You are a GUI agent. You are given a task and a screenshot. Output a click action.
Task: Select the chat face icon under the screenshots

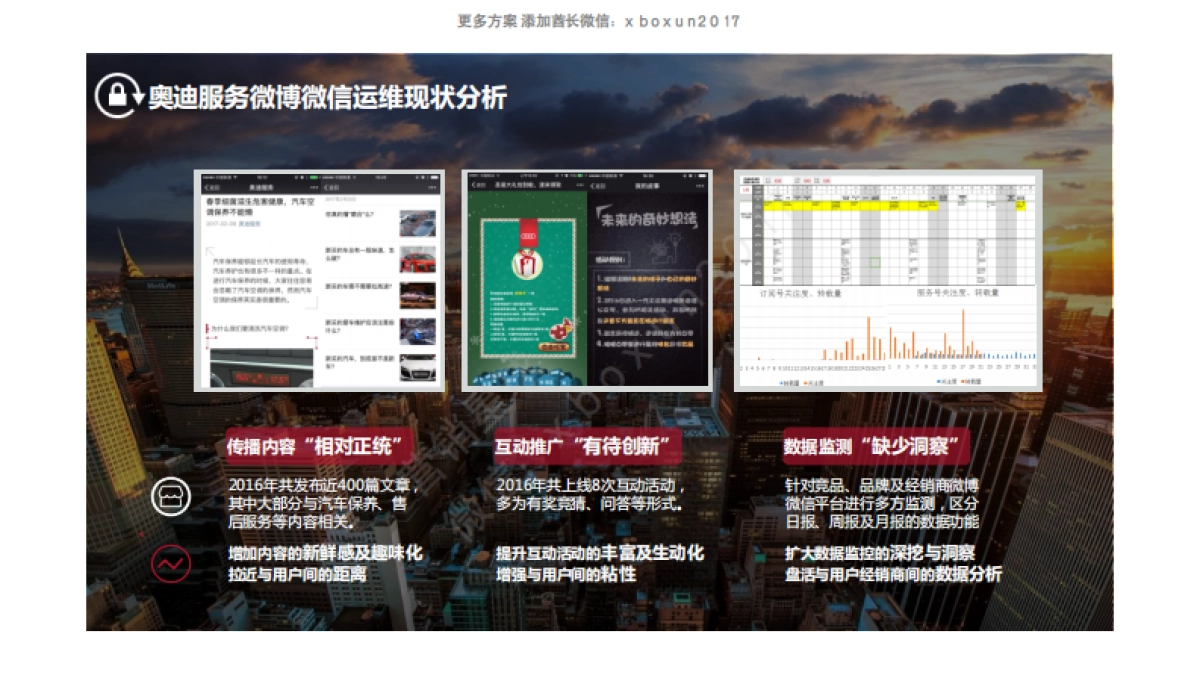coord(172,493)
